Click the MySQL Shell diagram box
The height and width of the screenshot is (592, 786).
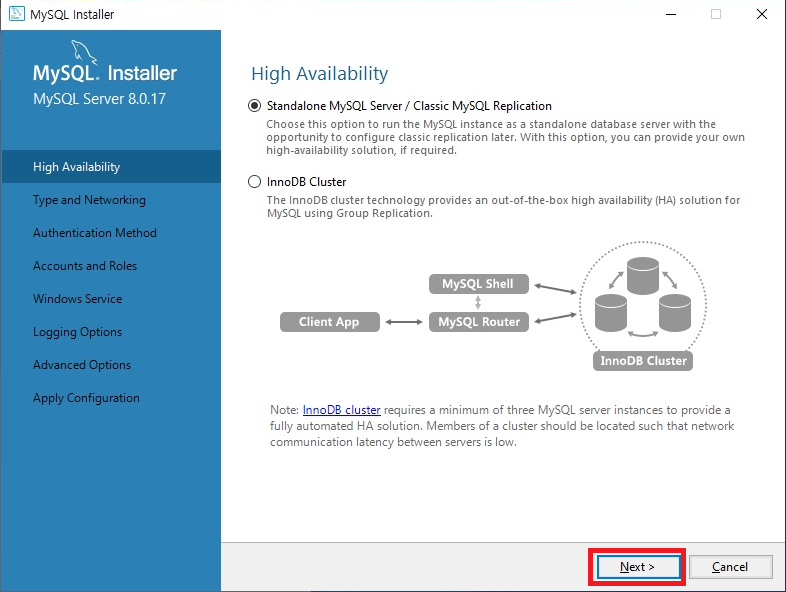click(x=479, y=284)
